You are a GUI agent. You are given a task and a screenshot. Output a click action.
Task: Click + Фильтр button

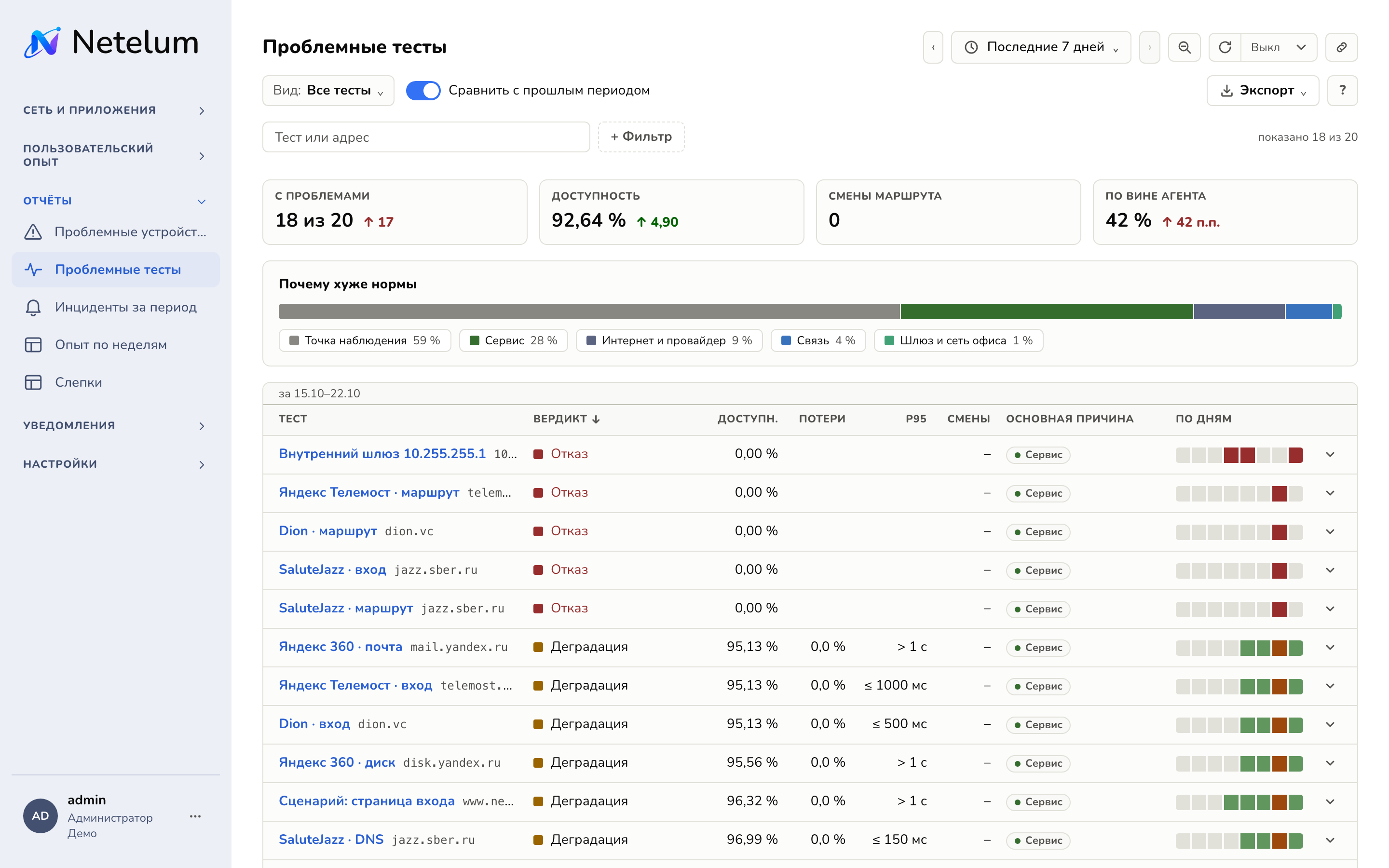[x=641, y=136]
